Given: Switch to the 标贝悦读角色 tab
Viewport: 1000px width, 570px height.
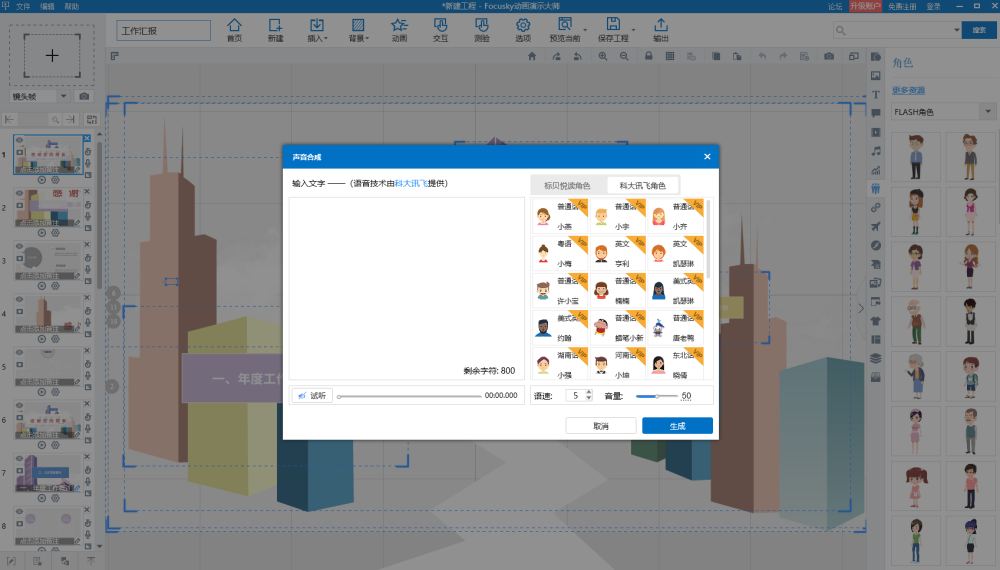Looking at the screenshot, I should tap(567, 186).
